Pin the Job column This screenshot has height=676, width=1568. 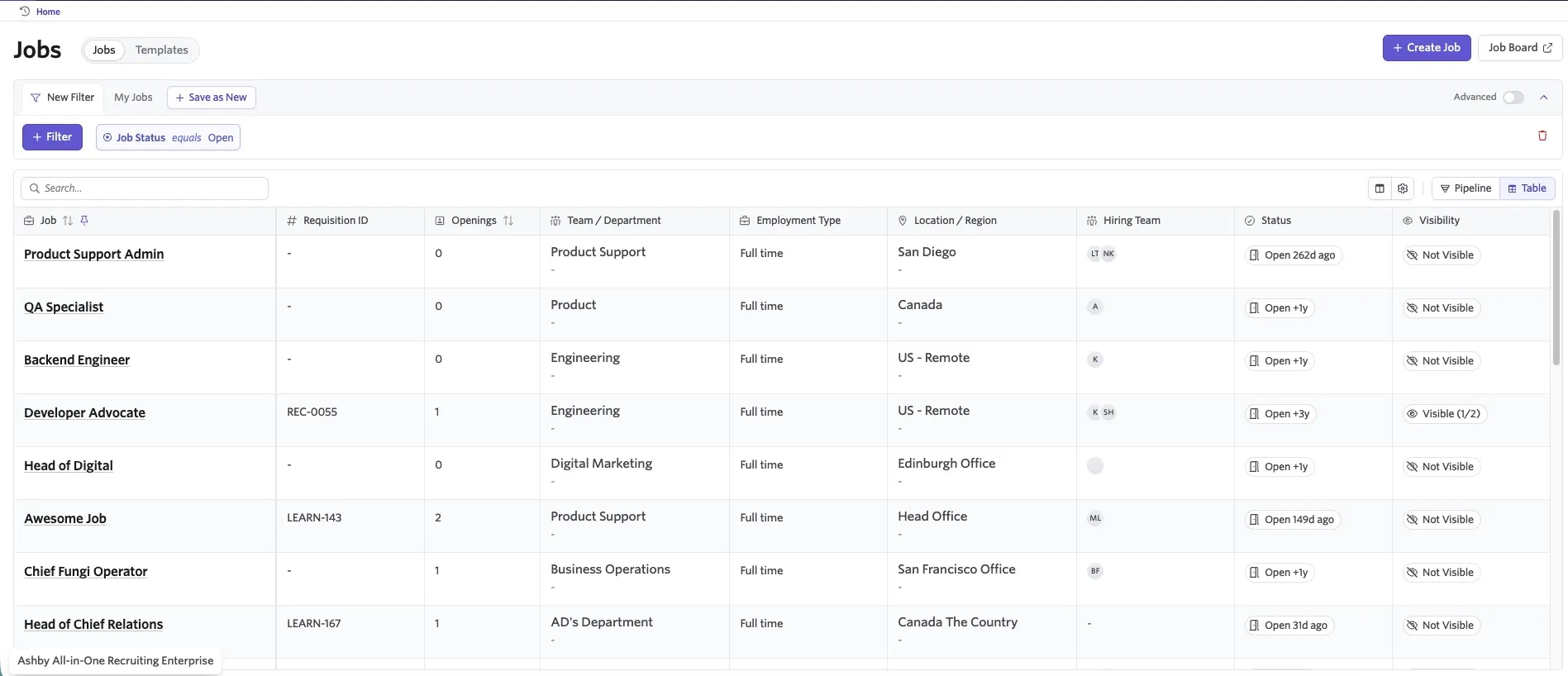point(84,221)
